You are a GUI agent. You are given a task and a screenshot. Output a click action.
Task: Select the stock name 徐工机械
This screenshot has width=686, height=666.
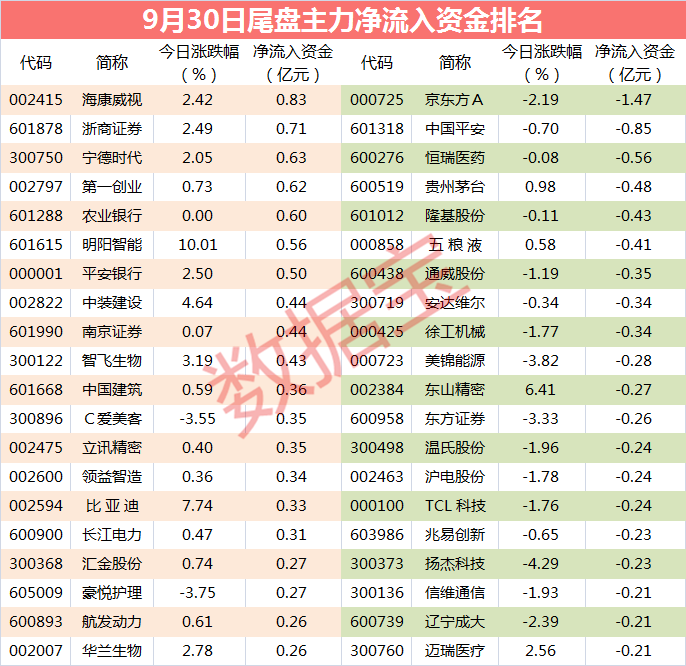(x=455, y=332)
